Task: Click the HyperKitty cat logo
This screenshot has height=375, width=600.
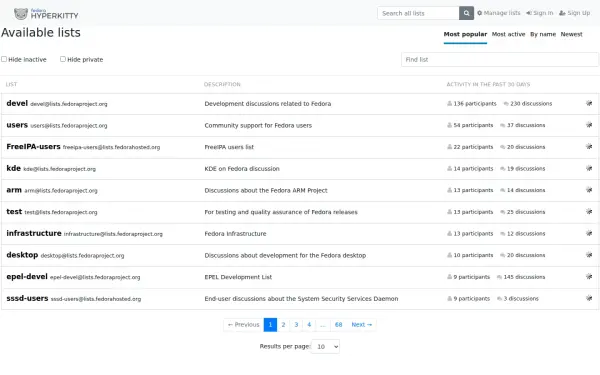Action: point(21,14)
